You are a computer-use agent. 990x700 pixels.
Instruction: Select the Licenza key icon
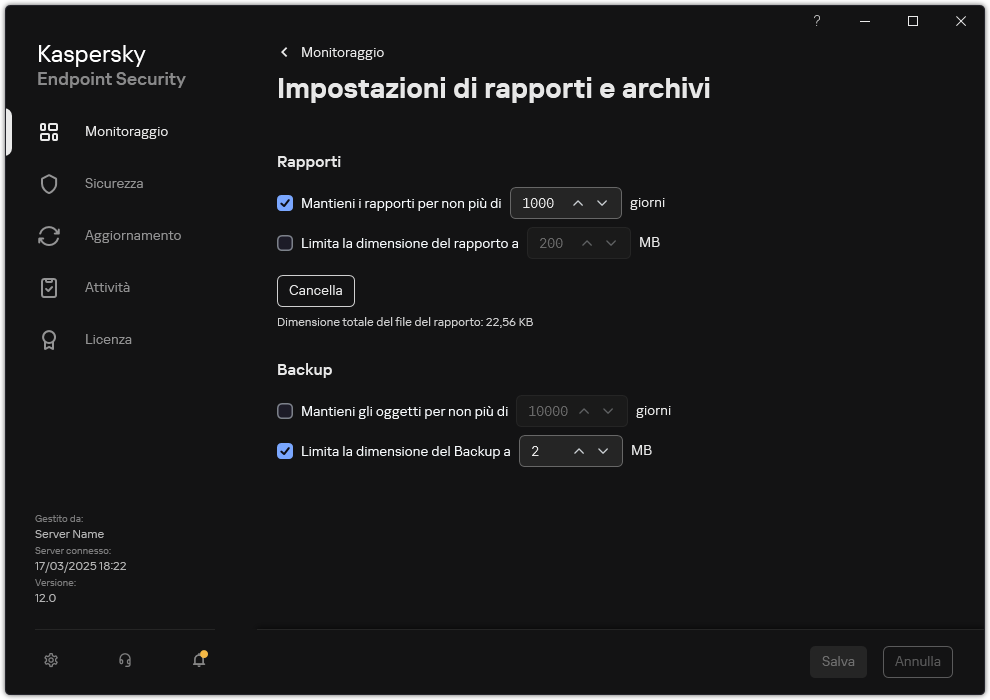coord(48,339)
